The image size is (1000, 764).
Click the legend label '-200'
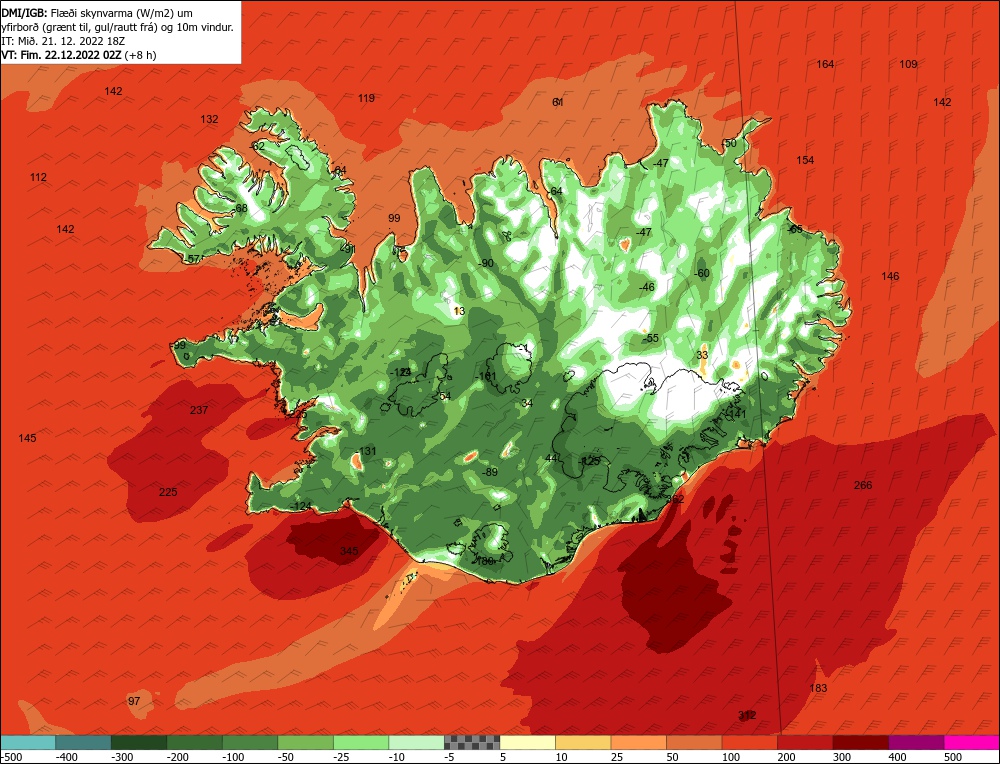[x=177, y=757]
